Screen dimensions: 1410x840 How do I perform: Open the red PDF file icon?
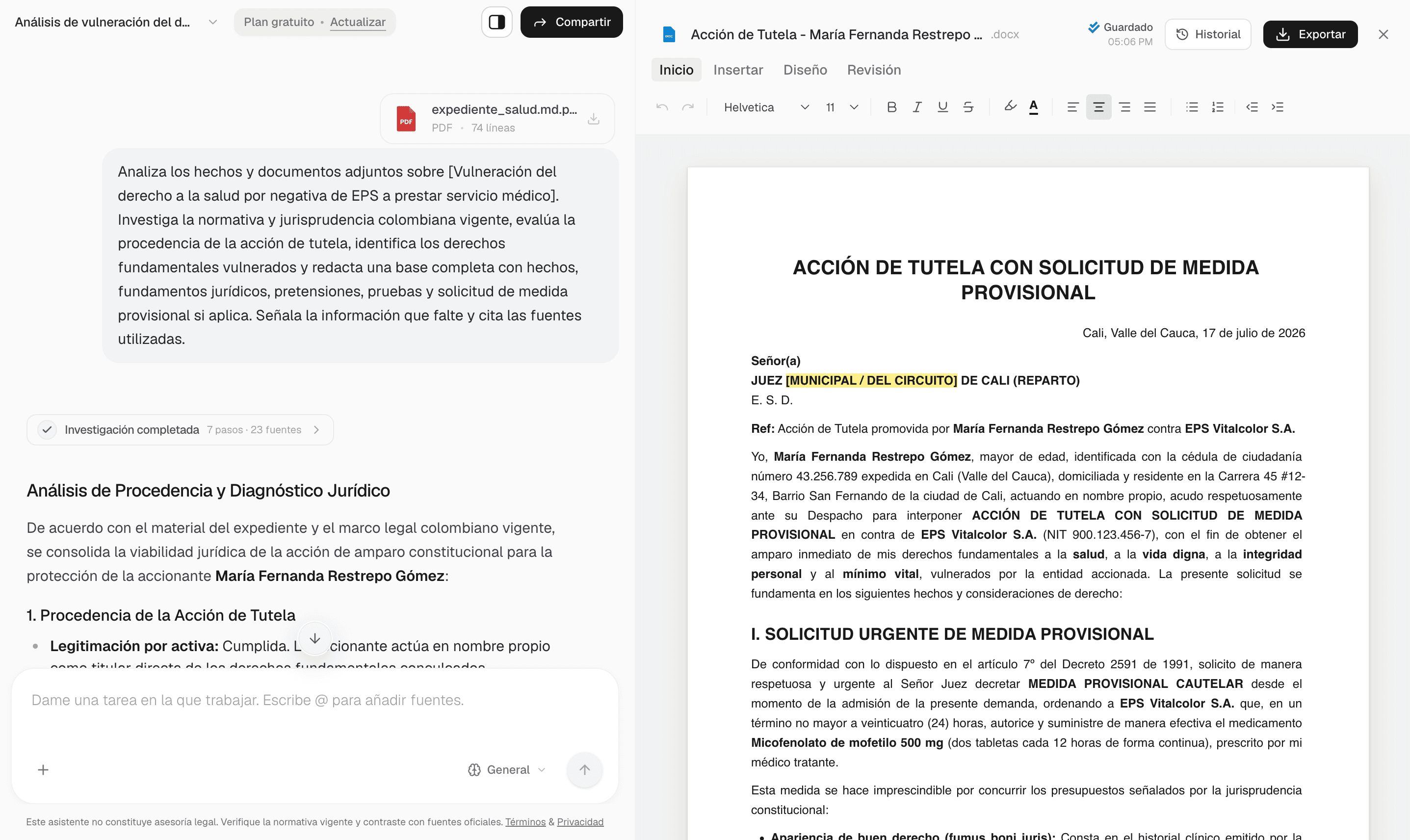(x=406, y=118)
